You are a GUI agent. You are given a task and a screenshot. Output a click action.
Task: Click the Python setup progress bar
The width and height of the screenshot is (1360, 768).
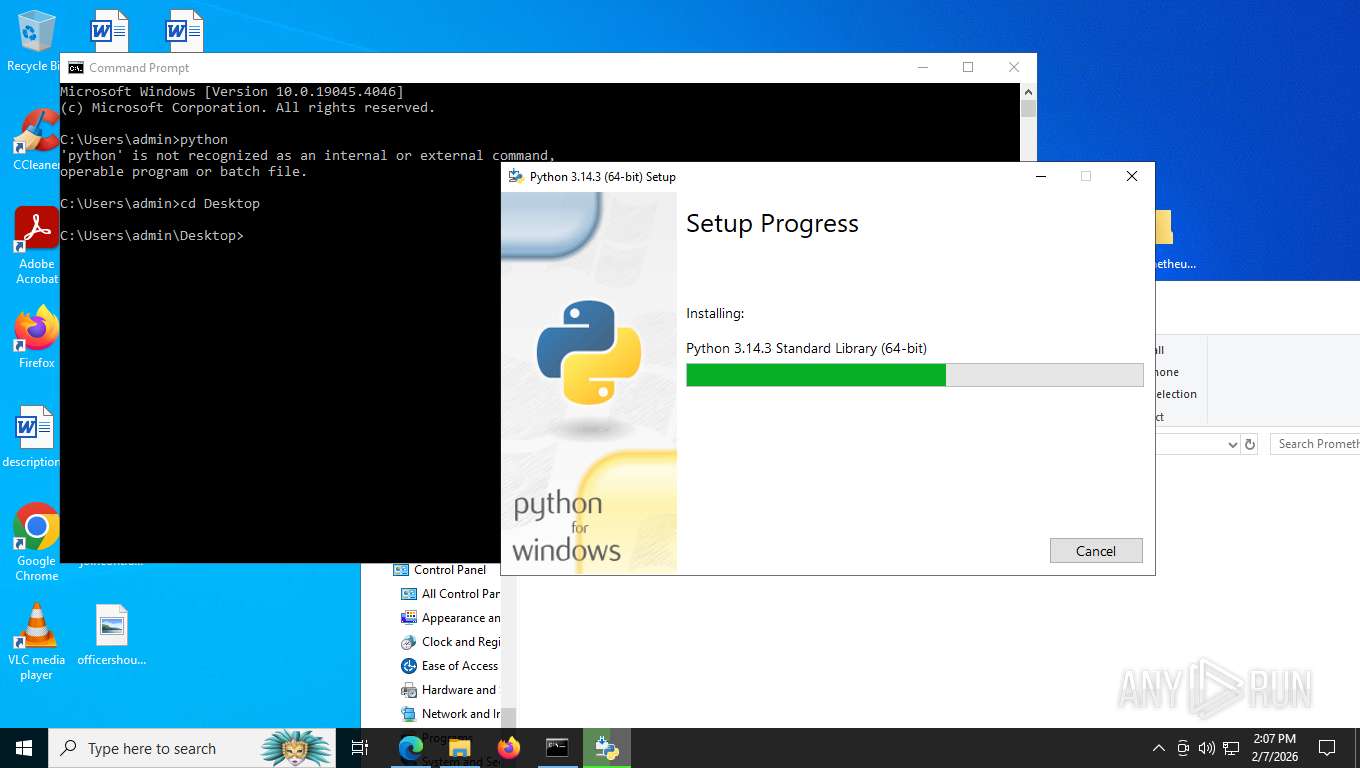[x=914, y=375]
